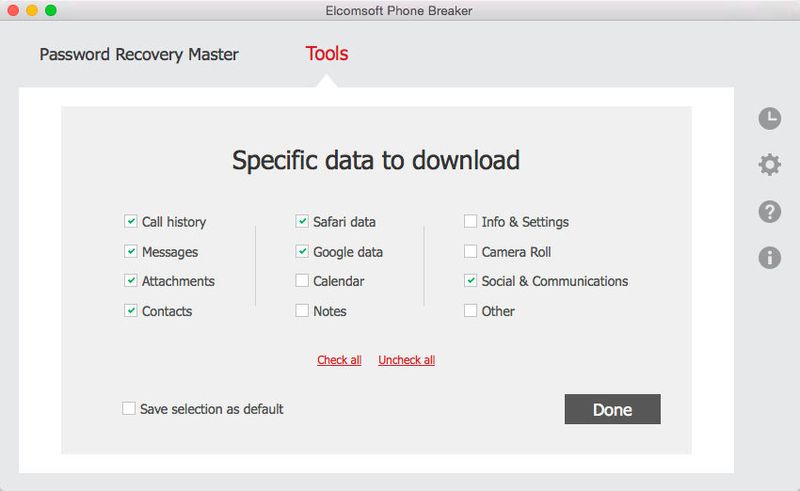The height and width of the screenshot is (491, 800).
Task: Uncheck the Call history checkbox
Action: pos(131,222)
